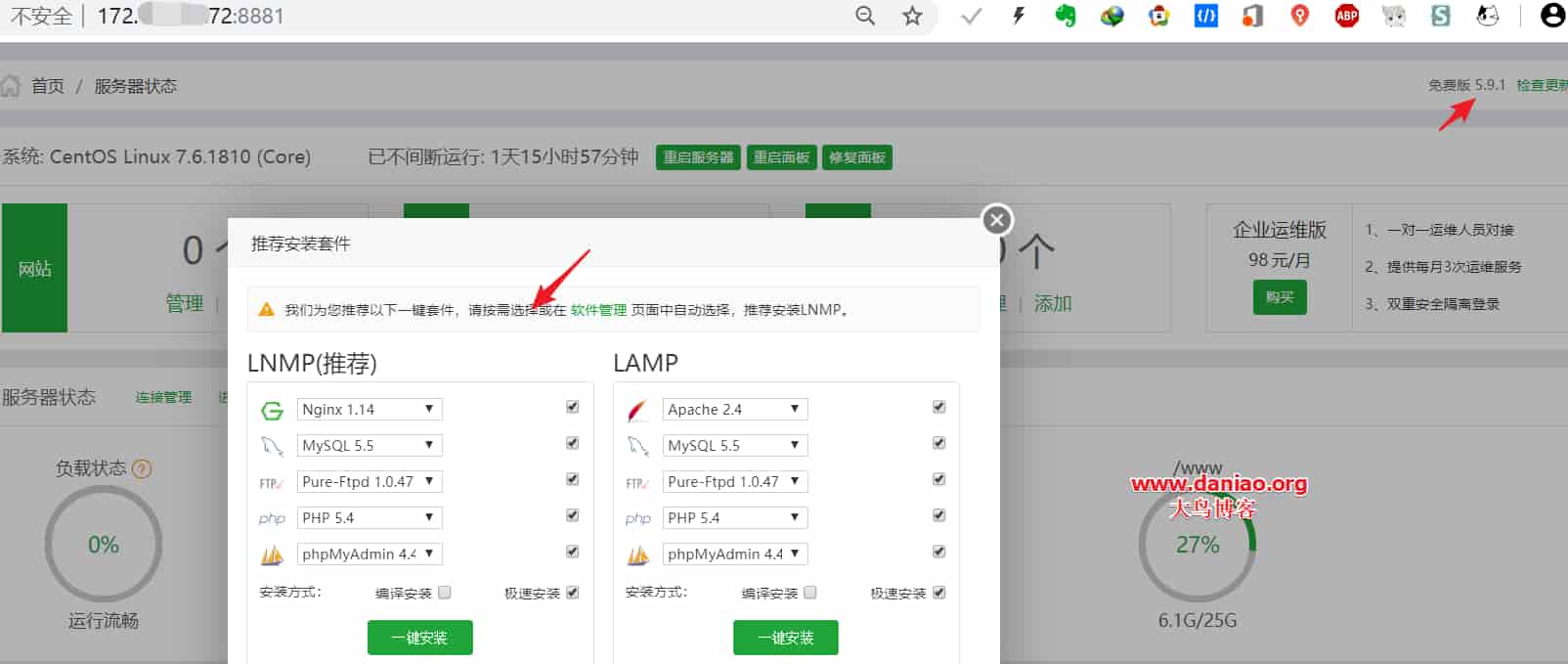Click the browser zoom magnifier icon
Image resolution: width=1568 pixels, height=664 pixels.
(x=865, y=16)
